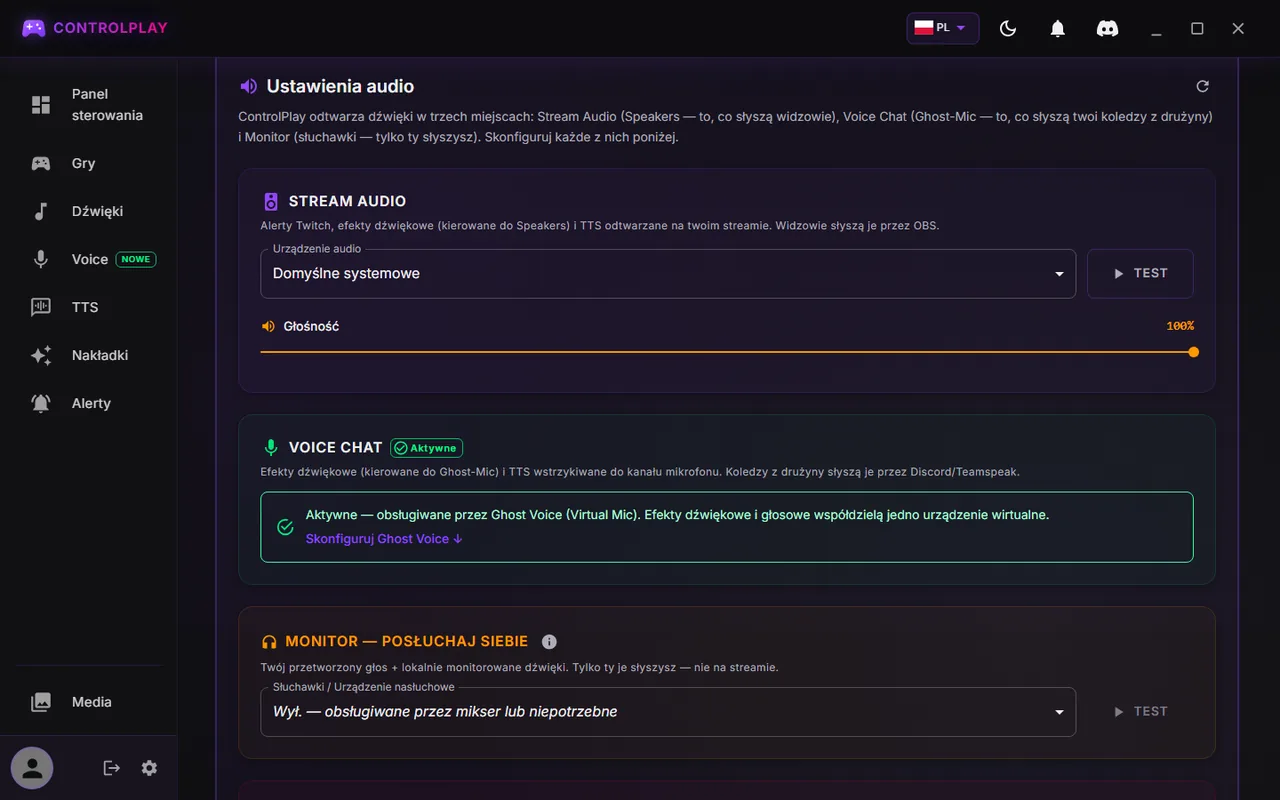
Task: Click the NOWE badge next to Voice
Action: pyautogui.click(x=136, y=259)
